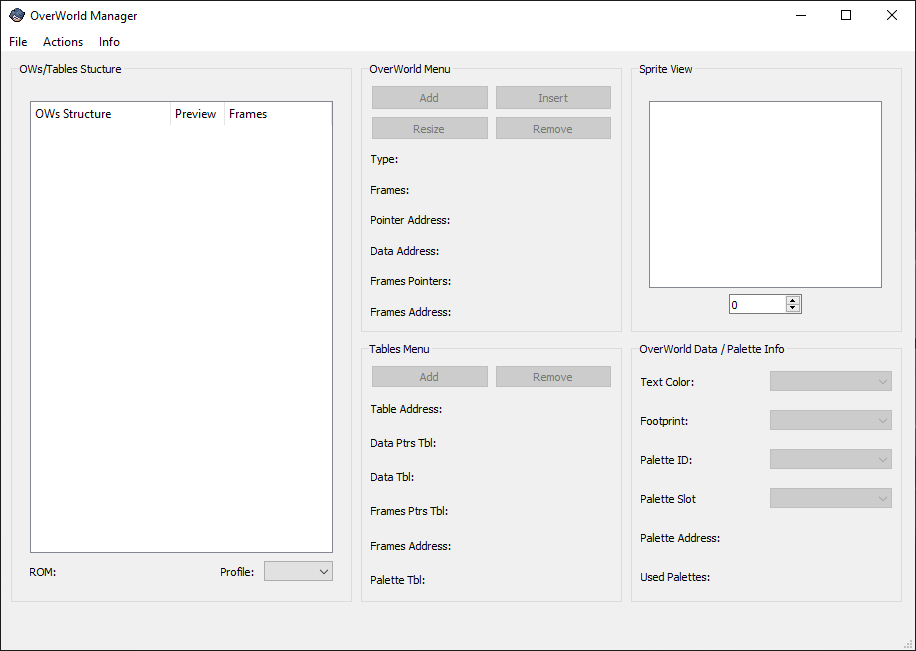916x651 pixels.
Task: Click the Add button in Tables Menu
Action: point(429,377)
